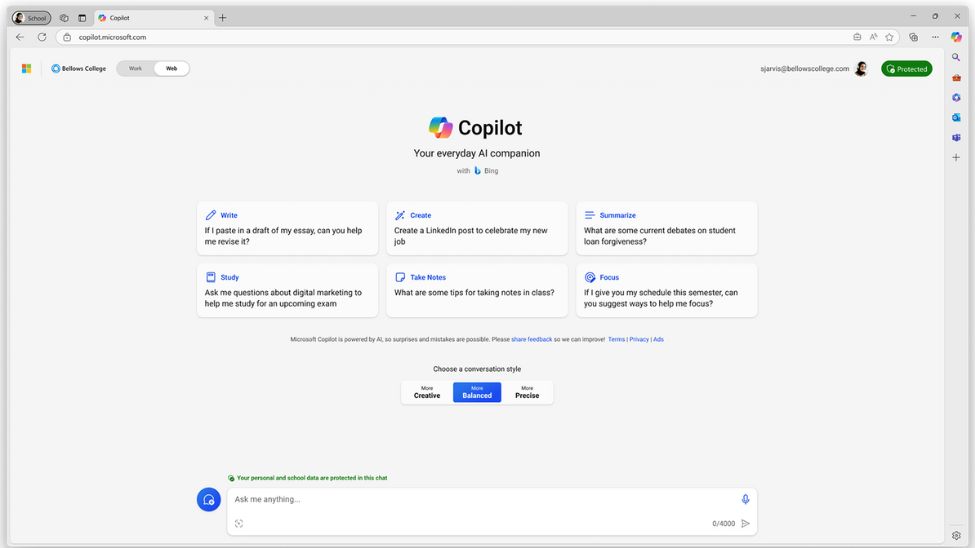
Task: Click the add image screenshot icon
Action: pos(239,524)
